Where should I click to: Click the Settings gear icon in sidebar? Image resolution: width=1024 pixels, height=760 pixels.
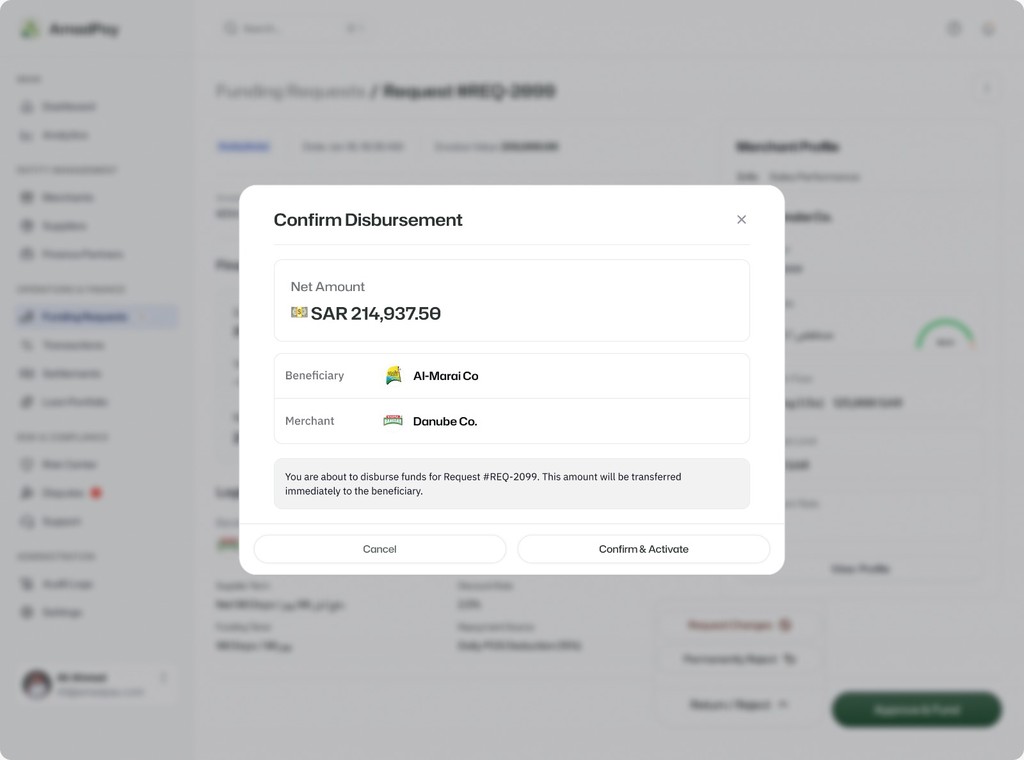coord(25,612)
